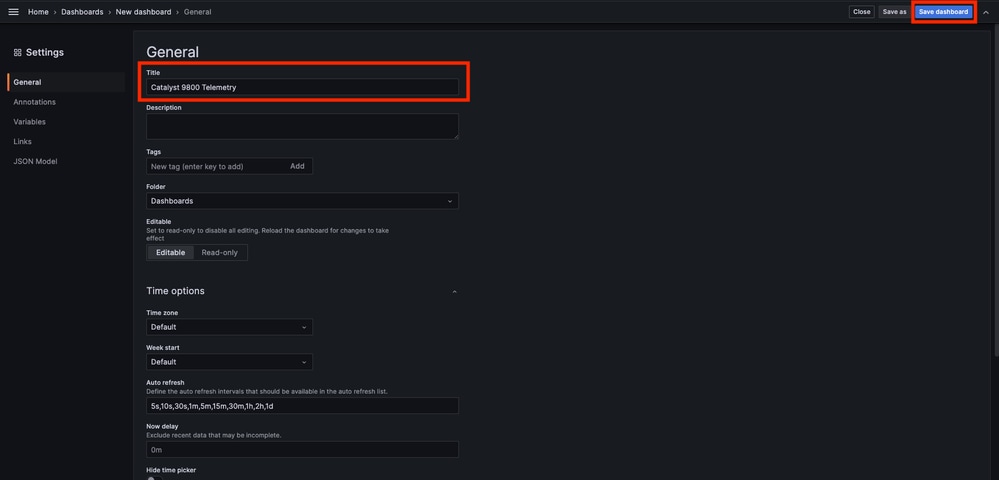Click the Time options heading
Image resolution: width=999 pixels, height=480 pixels.
coord(175,291)
